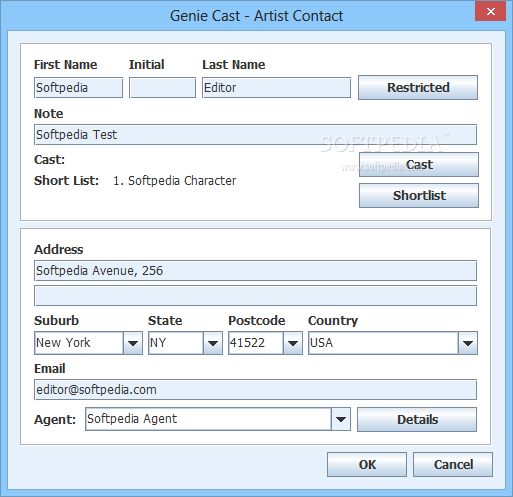Image resolution: width=513 pixels, height=497 pixels.
Task: Select the empty Initial field
Action: 162,88
